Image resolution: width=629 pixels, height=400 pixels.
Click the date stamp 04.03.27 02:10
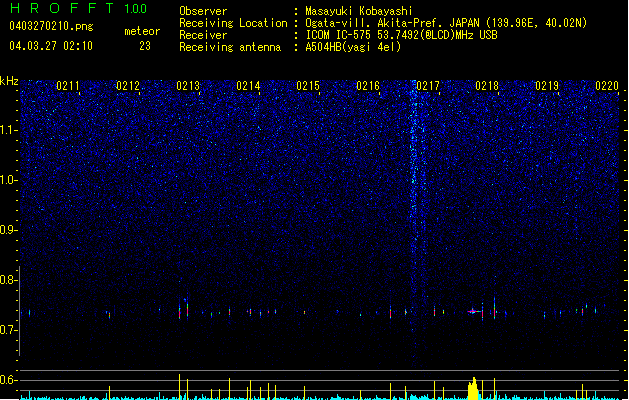[51, 46]
